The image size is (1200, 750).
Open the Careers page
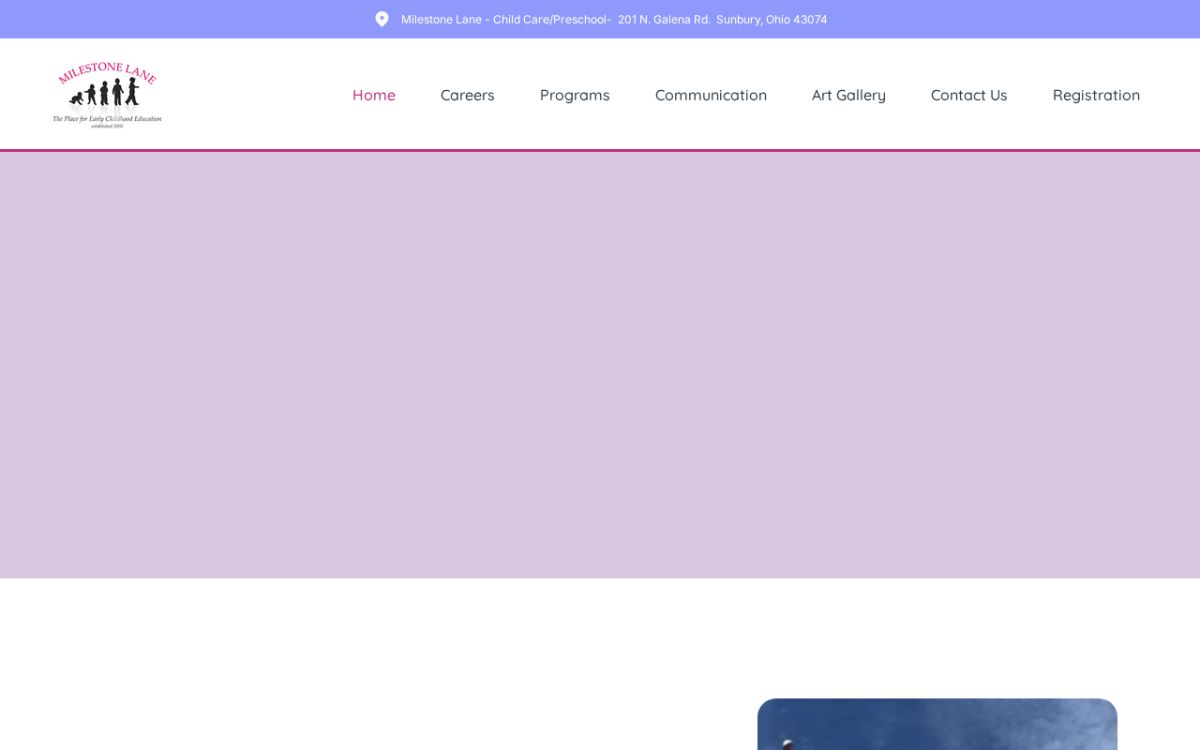coord(467,95)
